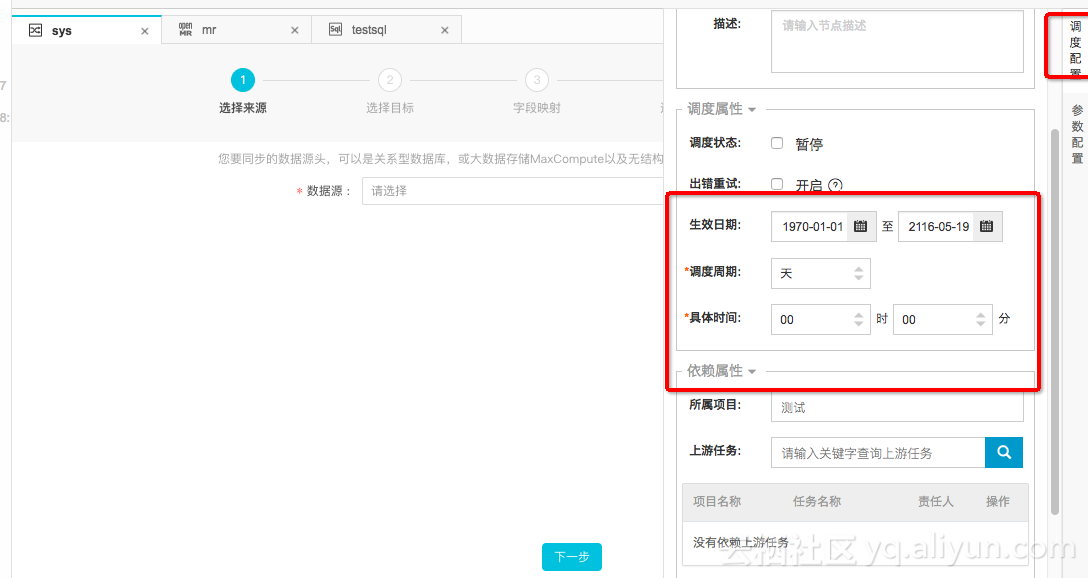Click the 操作 column header
1088x578 pixels.
[998, 502]
